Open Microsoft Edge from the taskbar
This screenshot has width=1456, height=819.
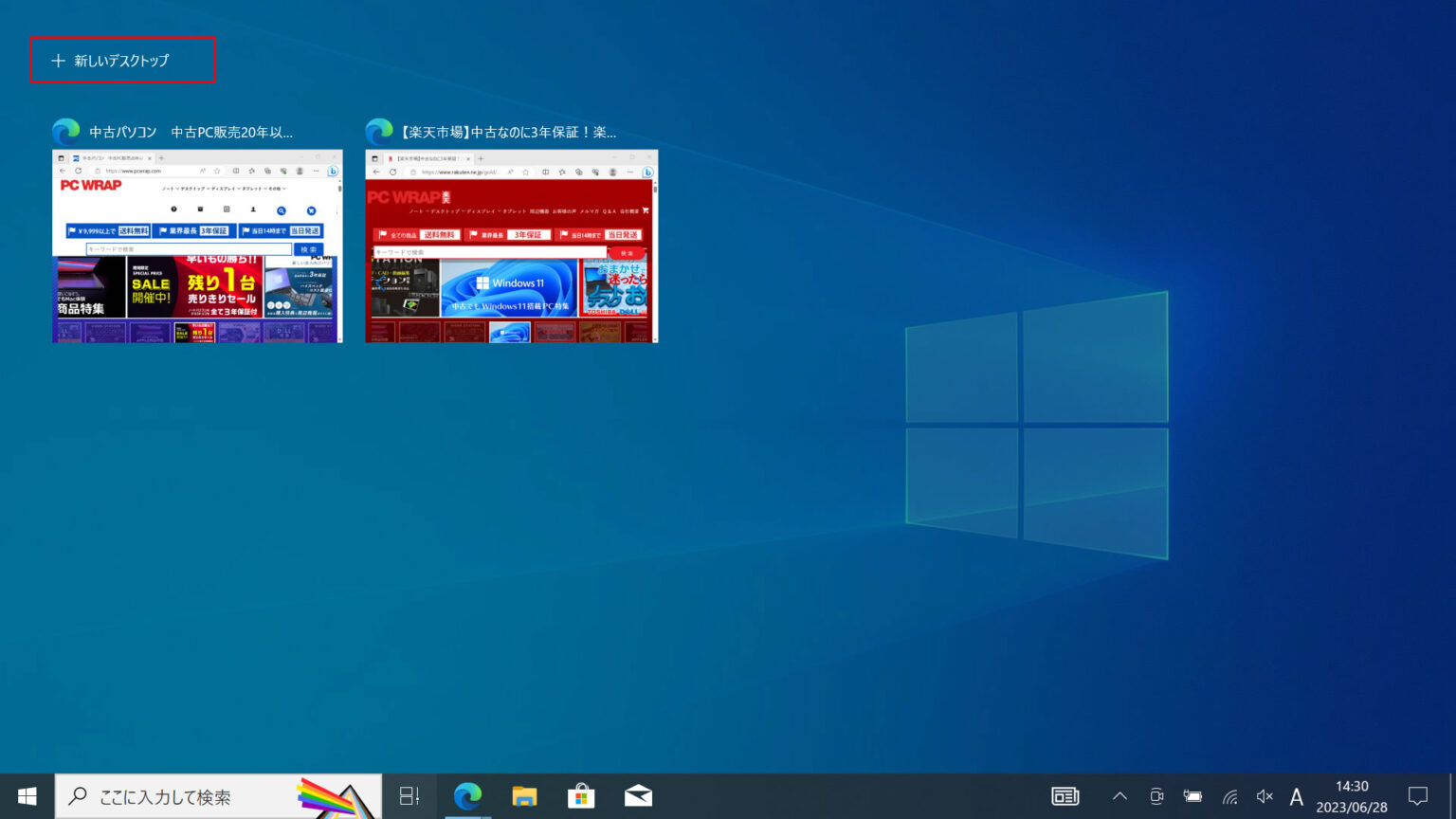(x=467, y=795)
